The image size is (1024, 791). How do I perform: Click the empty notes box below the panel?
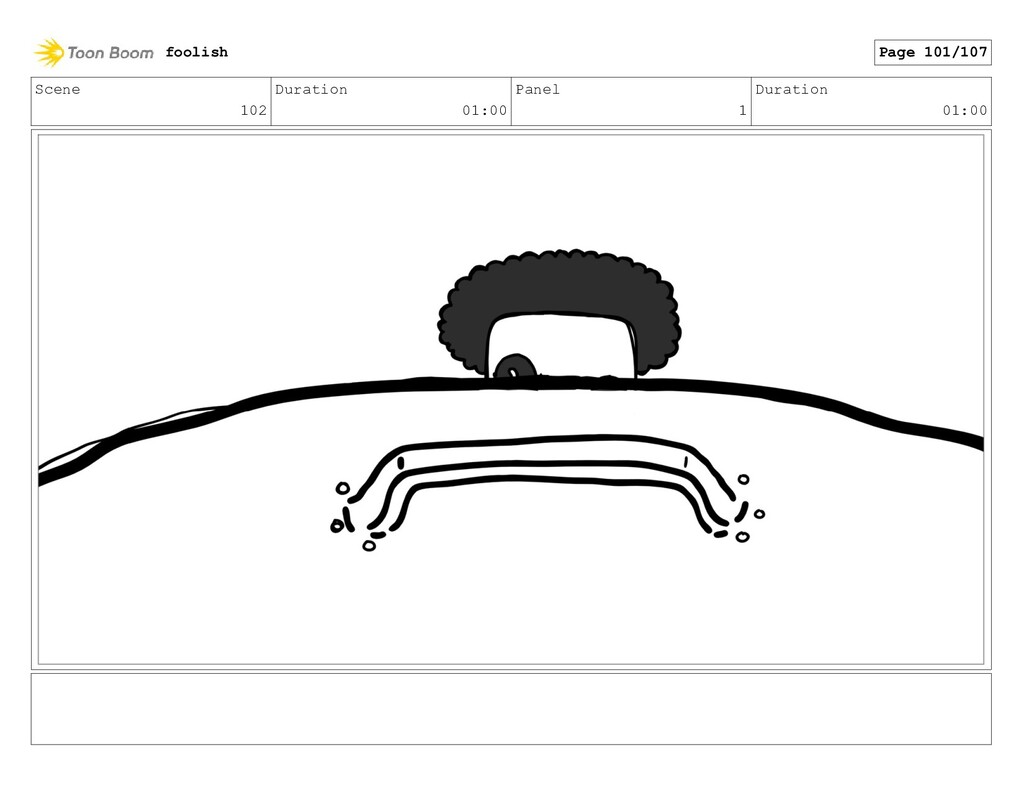(511, 709)
